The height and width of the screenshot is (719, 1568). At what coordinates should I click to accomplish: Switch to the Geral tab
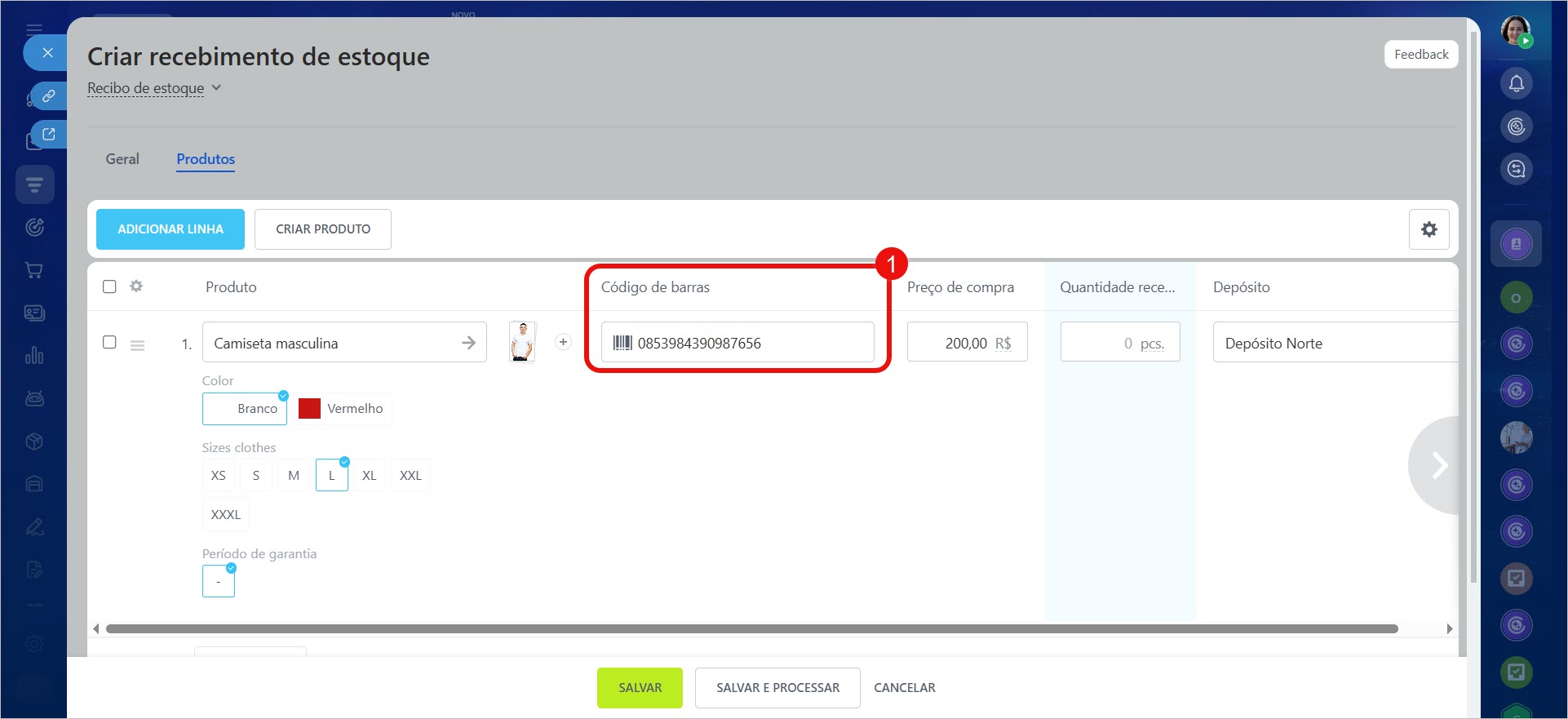[x=122, y=159]
